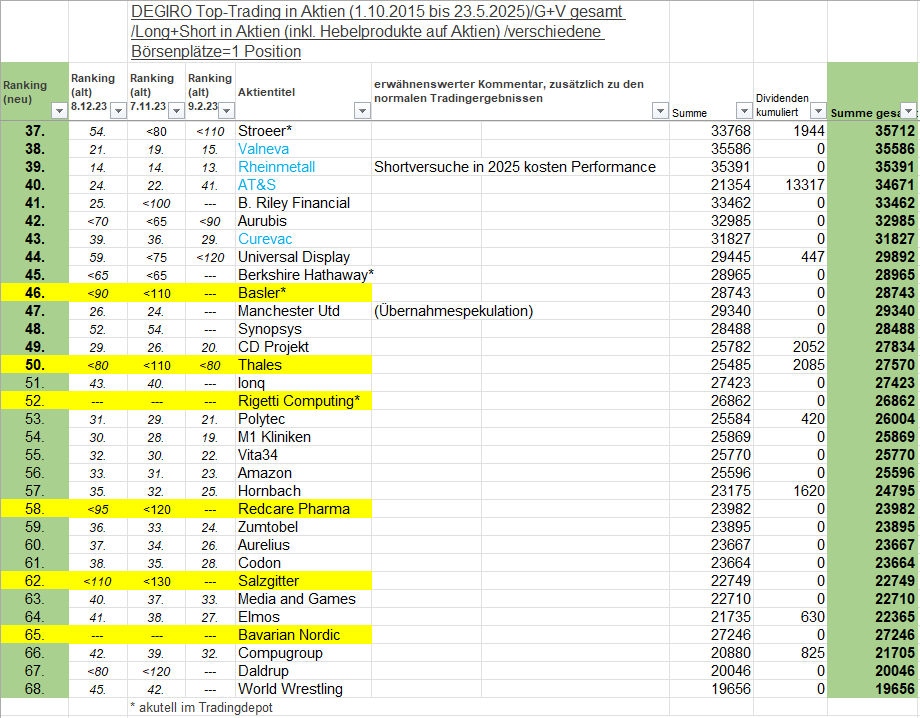The height and width of the screenshot is (718, 920).
Task: Click the CD Projekt cell
Action: (303, 347)
